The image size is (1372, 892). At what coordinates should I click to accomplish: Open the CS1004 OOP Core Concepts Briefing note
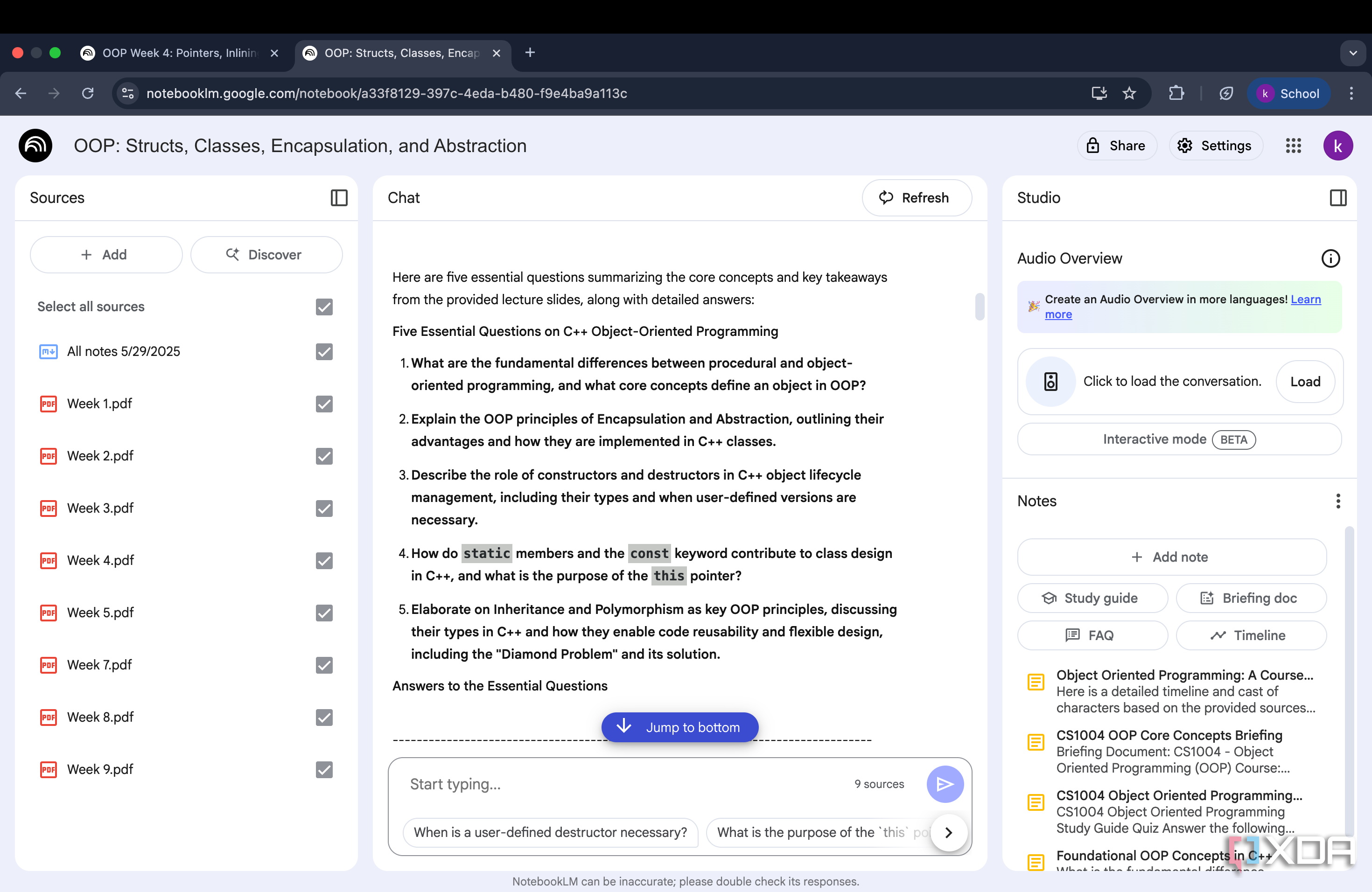1173,751
